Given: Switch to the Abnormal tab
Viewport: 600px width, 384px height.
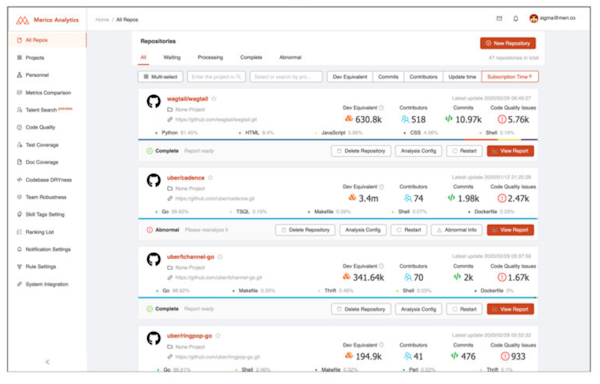Looking at the screenshot, I should tap(290, 57).
